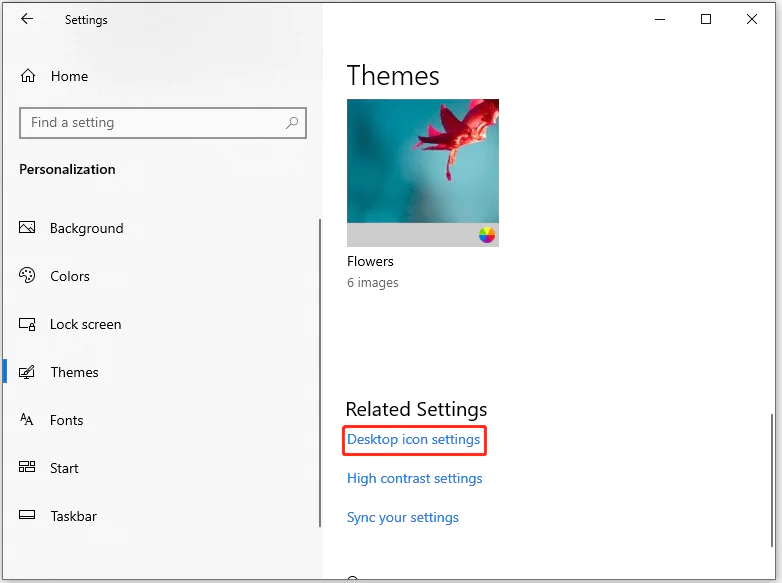Click the magnifier icon in search box
The height and width of the screenshot is (583, 782).
click(292, 123)
